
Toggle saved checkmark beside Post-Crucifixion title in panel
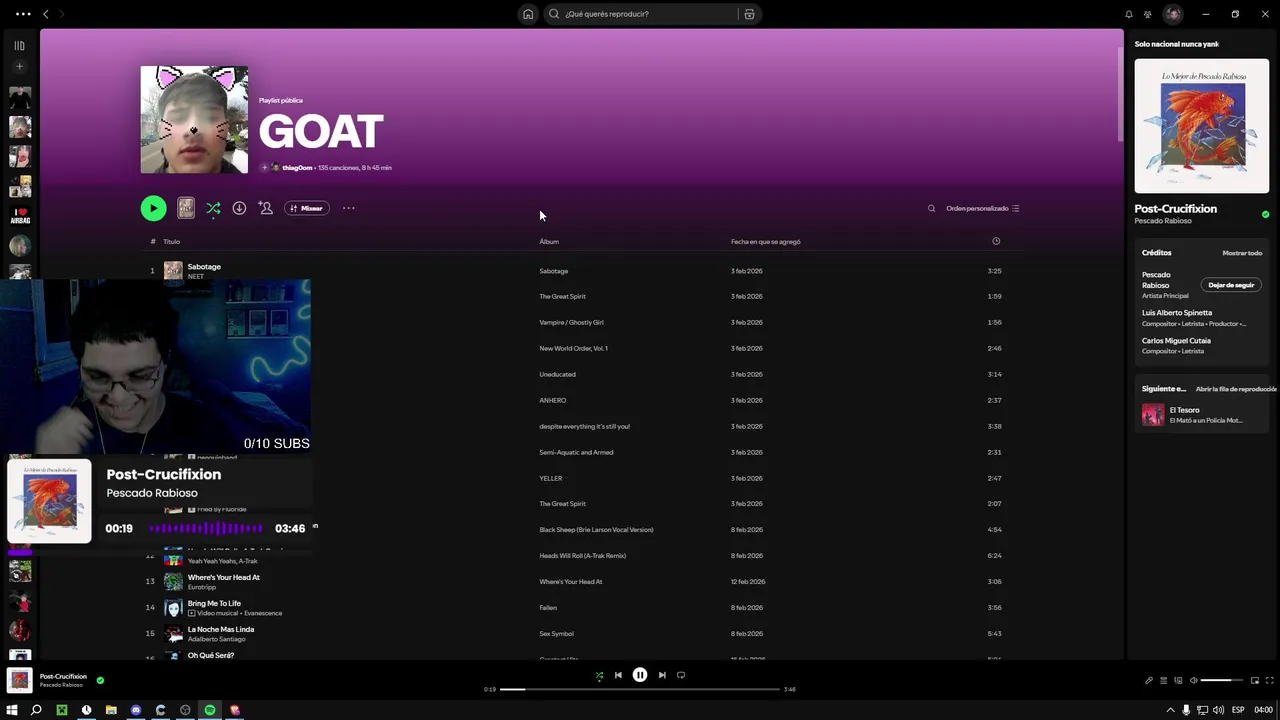[x=1265, y=214]
